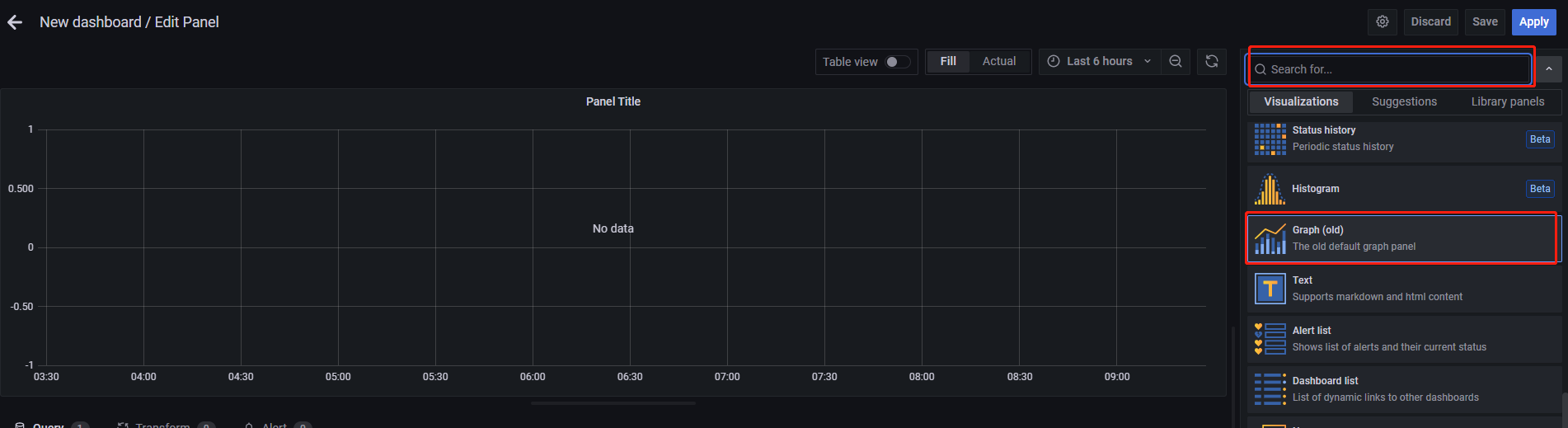The width and height of the screenshot is (1568, 428).
Task: Switch to the Suggestions tab
Action: pyautogui.click(x=1404, y=101)
